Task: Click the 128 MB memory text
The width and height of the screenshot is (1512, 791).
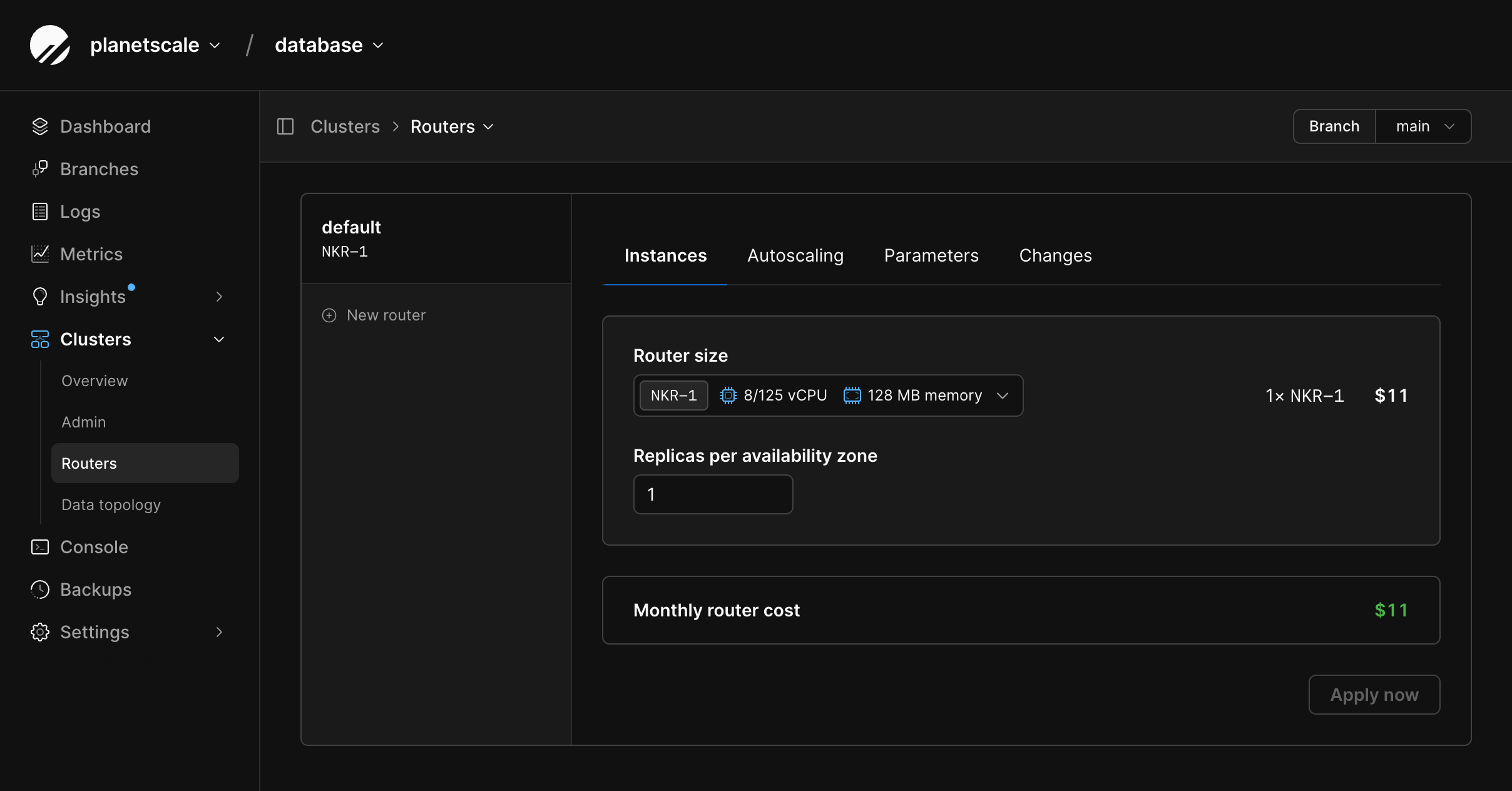Action: (x=925, y=395)
